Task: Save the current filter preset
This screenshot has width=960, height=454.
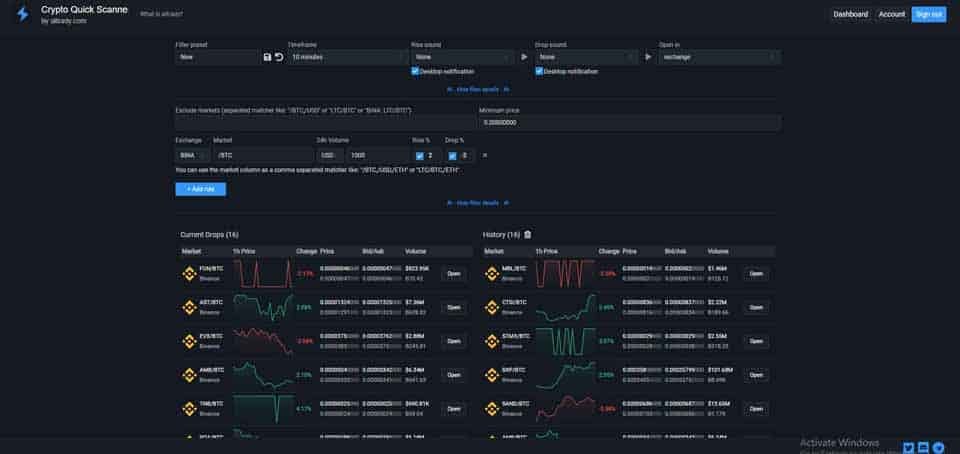Action: (x=267, y=57)
